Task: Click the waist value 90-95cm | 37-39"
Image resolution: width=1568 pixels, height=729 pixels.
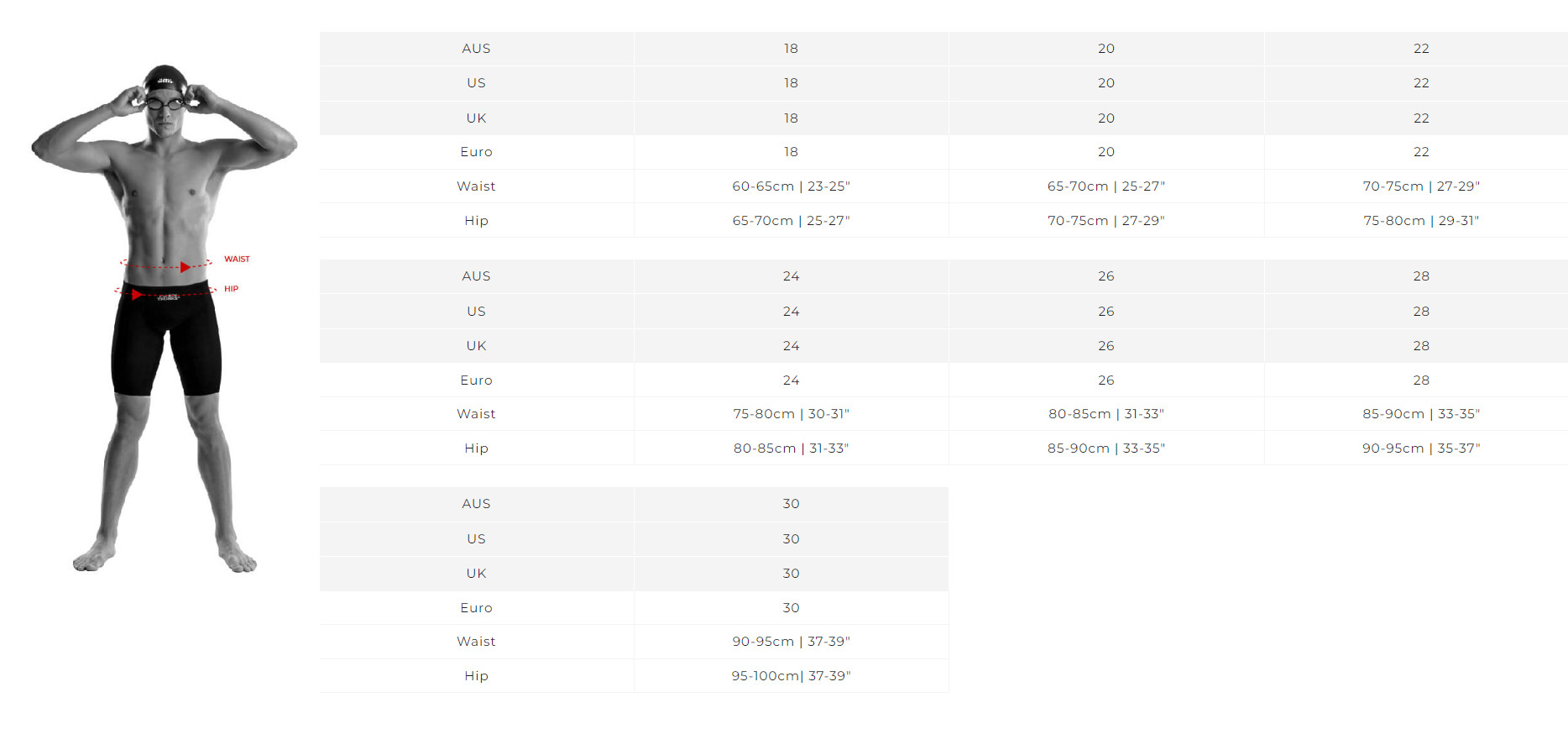Action: point(791,642)
